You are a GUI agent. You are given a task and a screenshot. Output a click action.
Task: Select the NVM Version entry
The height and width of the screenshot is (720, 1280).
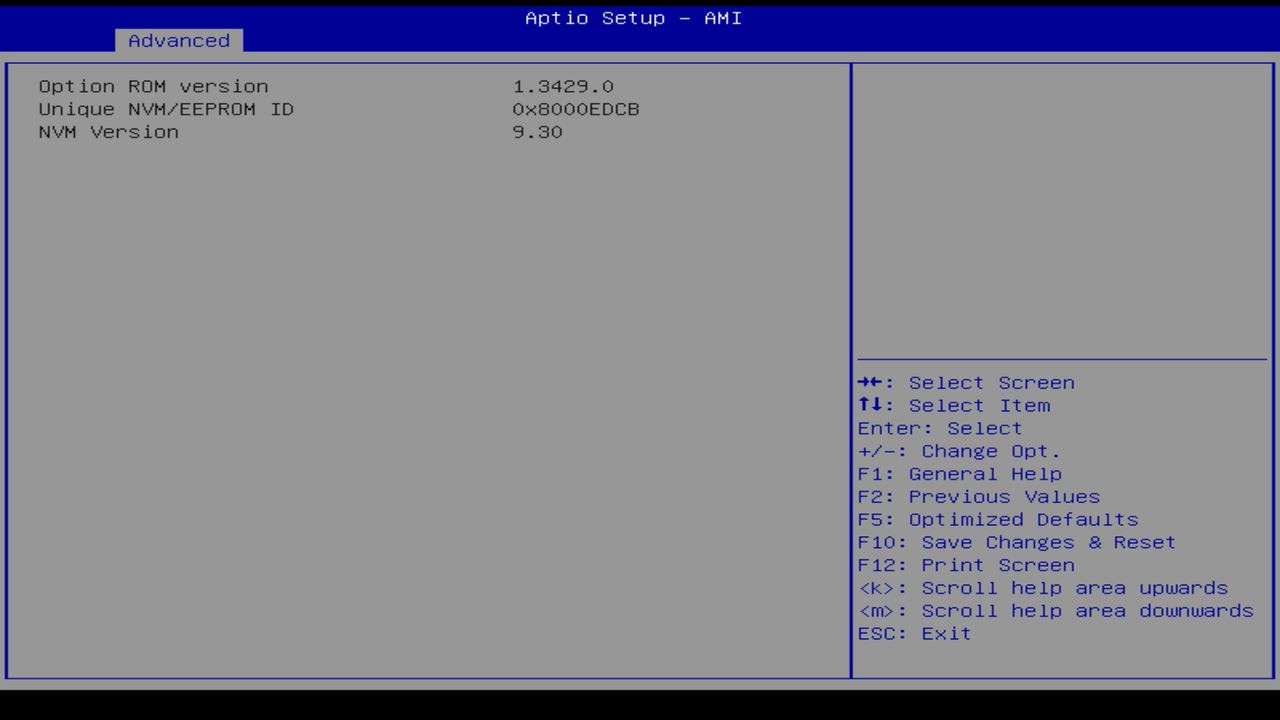108,132
